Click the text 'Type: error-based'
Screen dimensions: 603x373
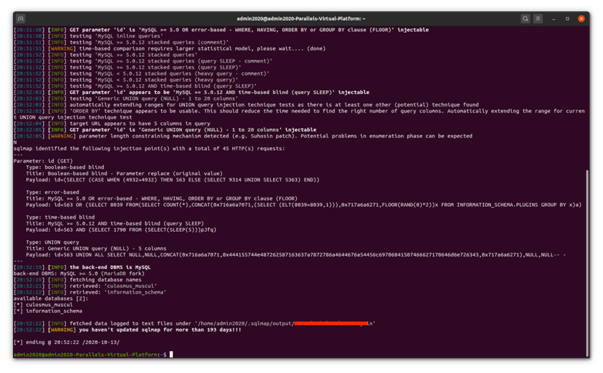tap(52, 192)
